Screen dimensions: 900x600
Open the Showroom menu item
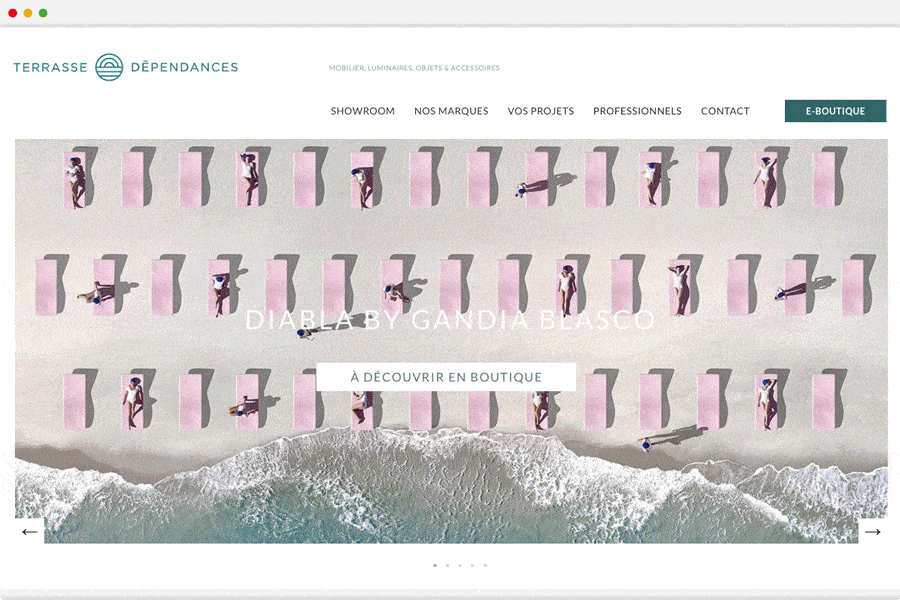pyautogui.click(x=363, y=111)
